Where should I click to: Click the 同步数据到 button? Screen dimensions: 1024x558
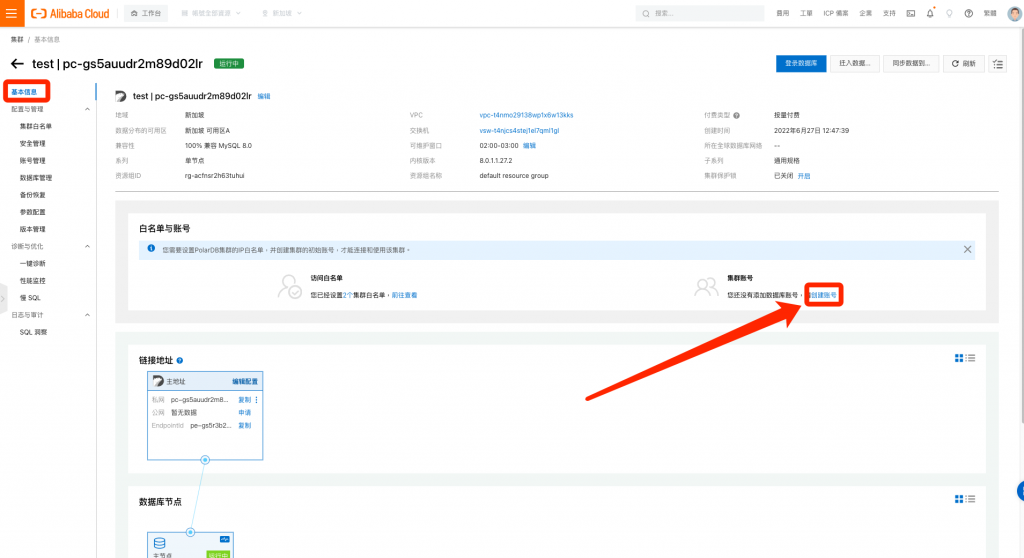click(x=910, y=63)
